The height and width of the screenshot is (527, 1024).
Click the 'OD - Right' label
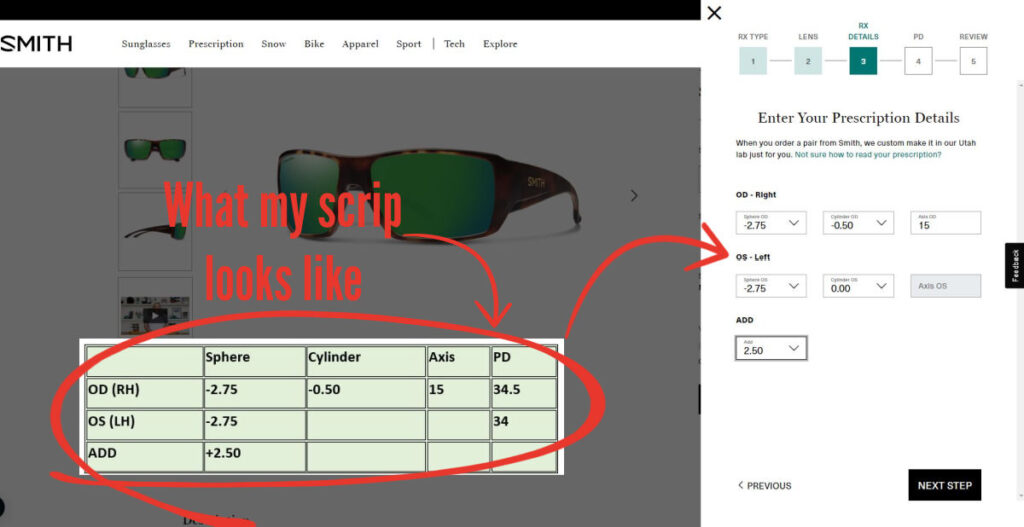pyautogui.click(x=756, y=195)
